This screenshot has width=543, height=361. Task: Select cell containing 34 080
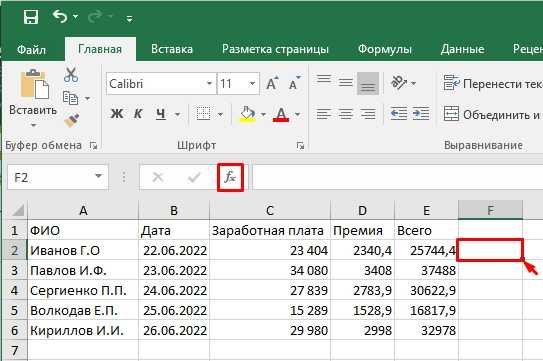tap(270, 270)
